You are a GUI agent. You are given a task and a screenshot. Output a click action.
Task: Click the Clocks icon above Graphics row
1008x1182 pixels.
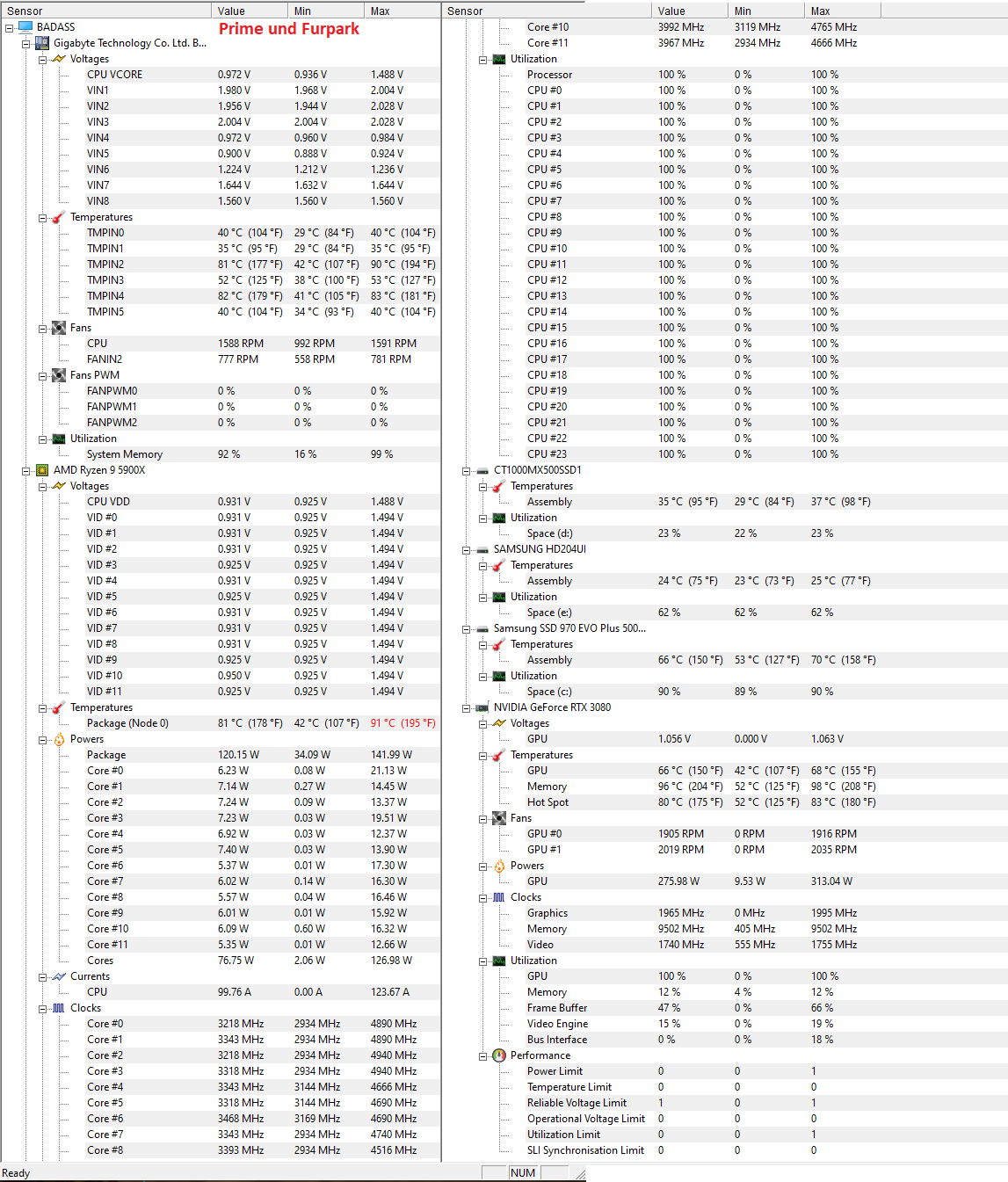coord(499,897)
